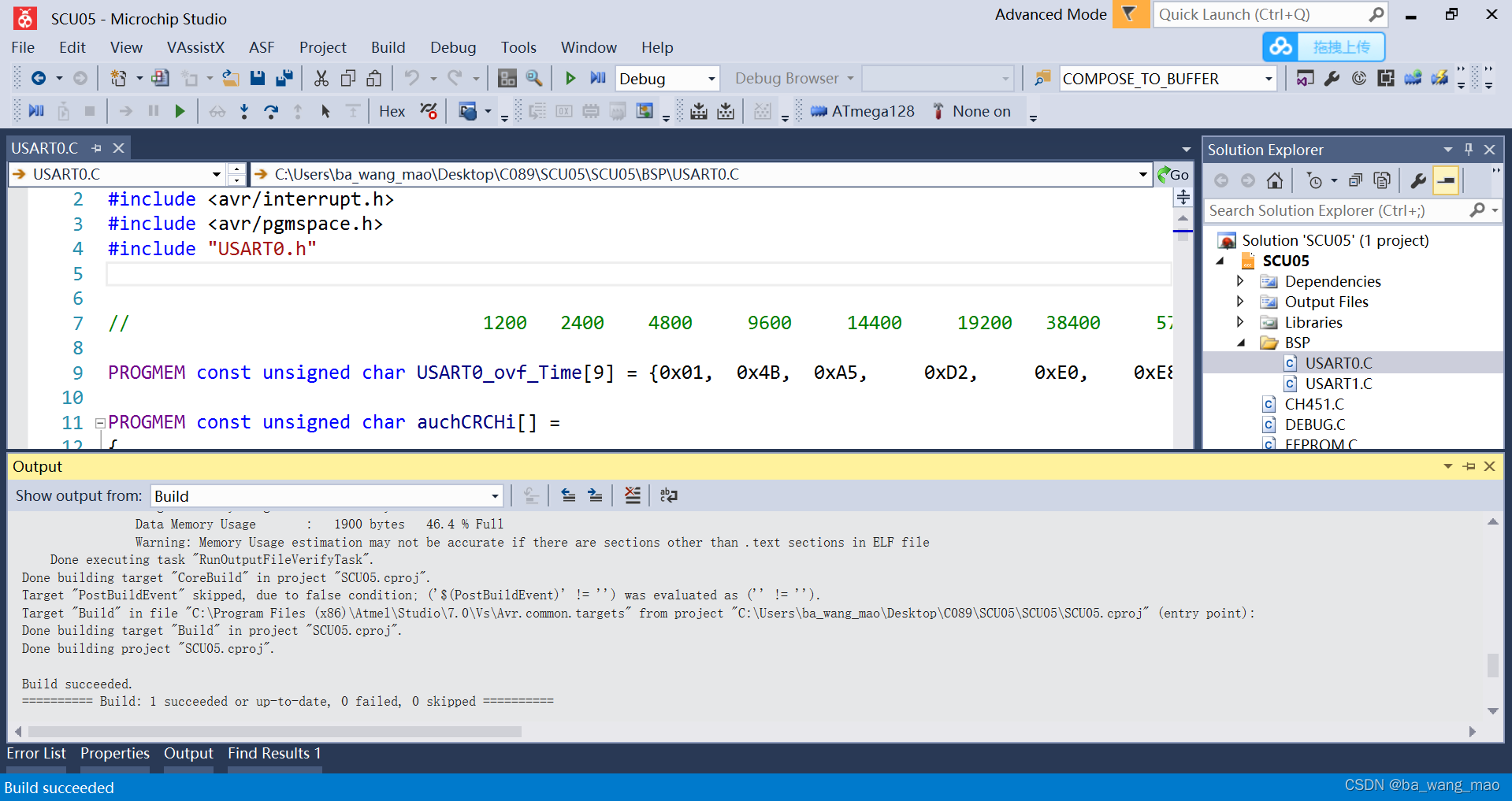The width and height of the screenshot is (1512, 801).
Task: Switch to the Properties tab
Action: [x=114, y=753]
